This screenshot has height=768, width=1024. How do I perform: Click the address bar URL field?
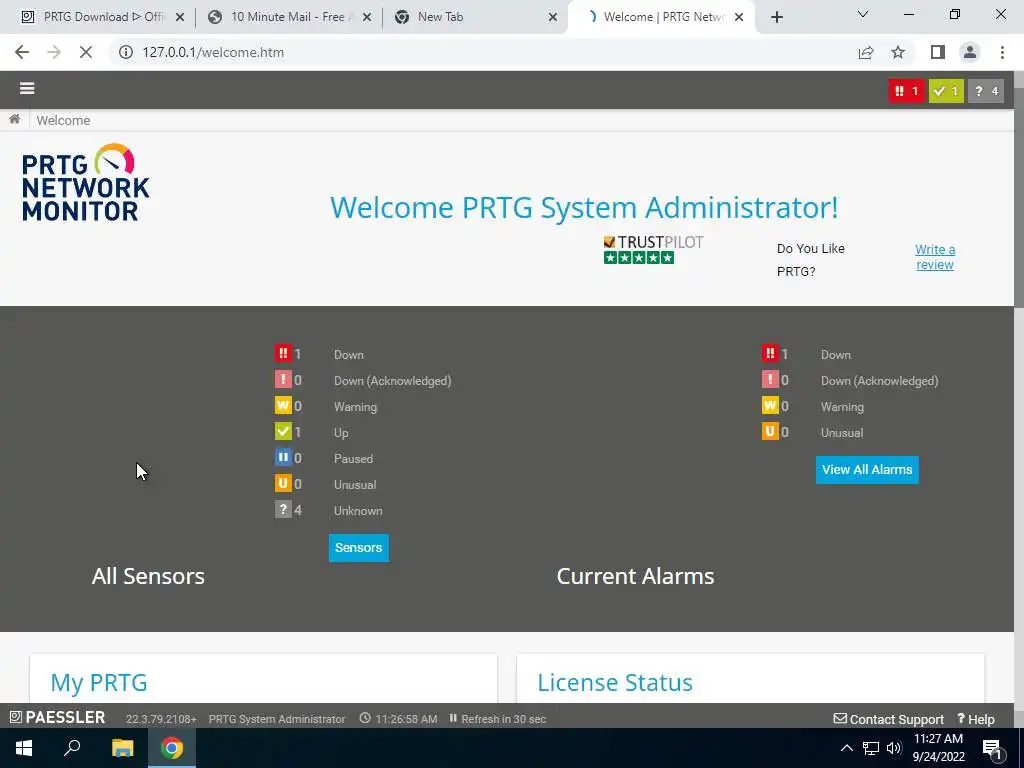point(483,52)
